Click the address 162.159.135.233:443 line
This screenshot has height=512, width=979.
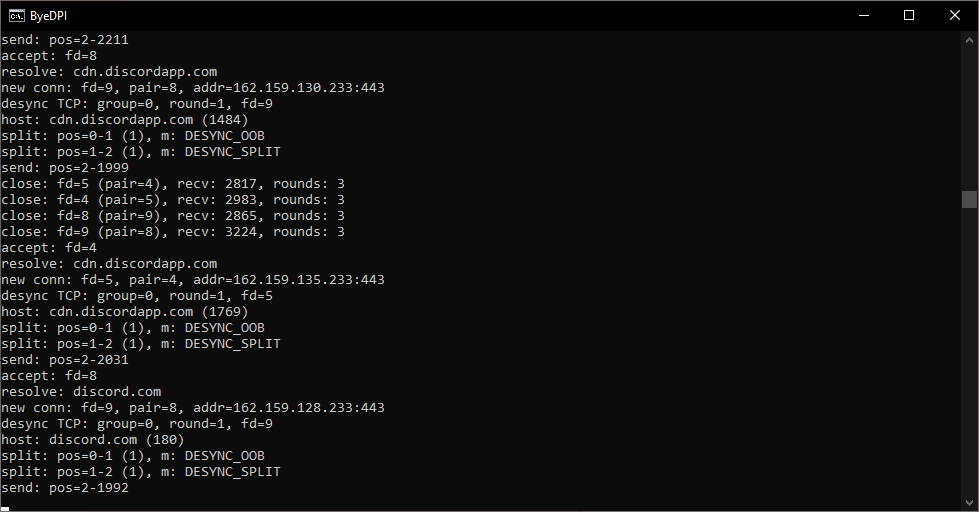pyautogui.click(x=193, y=280)
